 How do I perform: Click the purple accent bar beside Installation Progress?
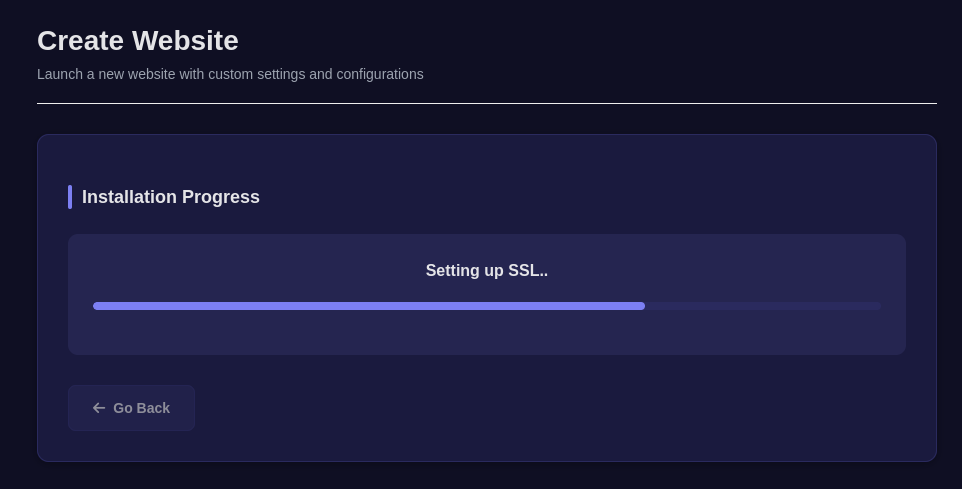pyautogui.click(x=70, y=197)
